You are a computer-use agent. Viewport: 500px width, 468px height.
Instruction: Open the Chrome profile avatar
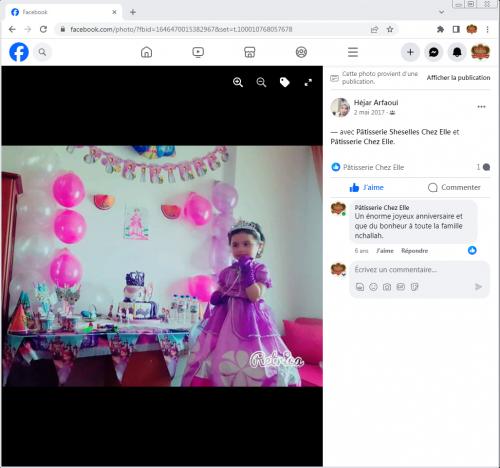[x=472, y=29]
